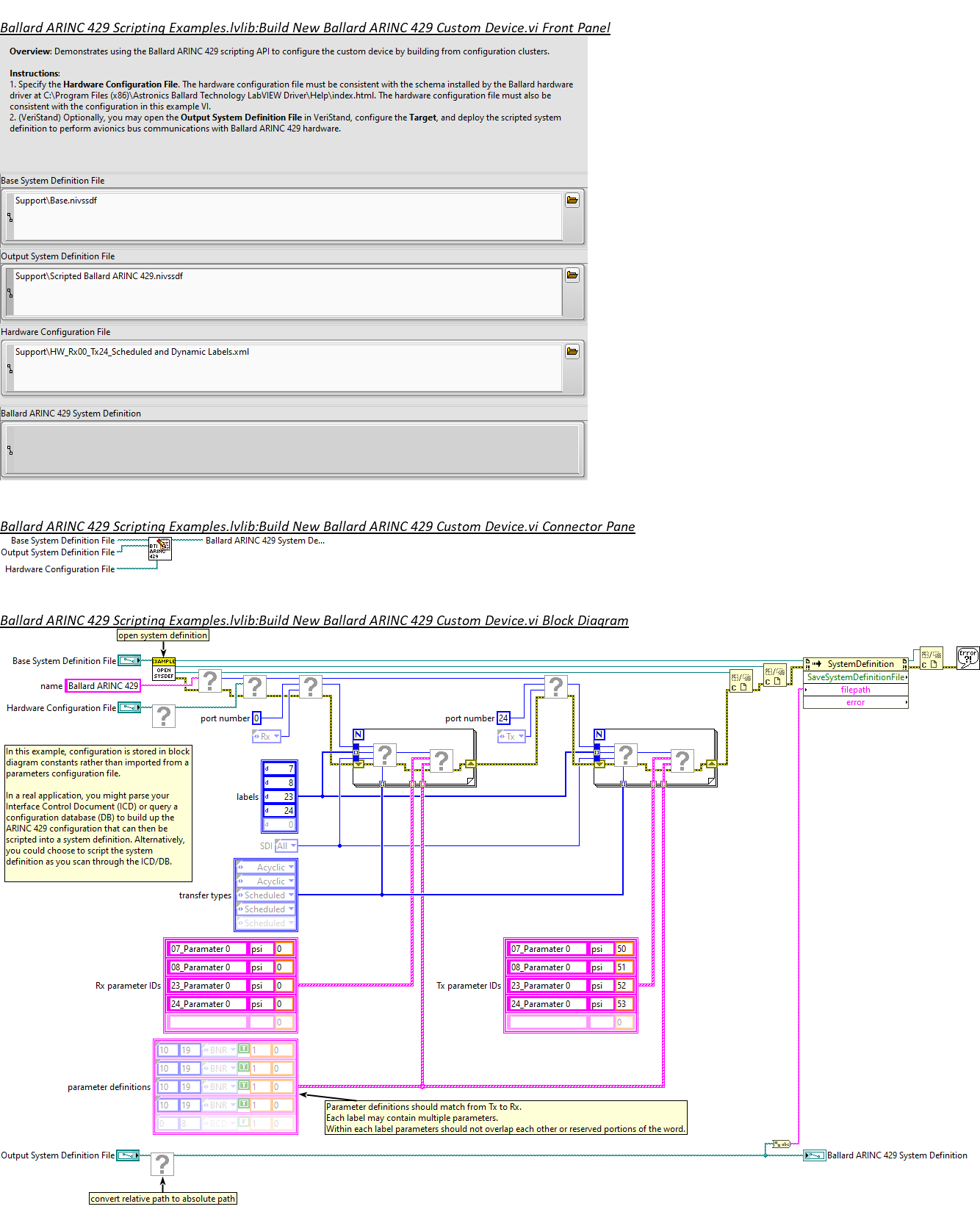Select the path-to-string conversion node near output
Screen dimensions: 980x1223
click(x=782, y=1144)
